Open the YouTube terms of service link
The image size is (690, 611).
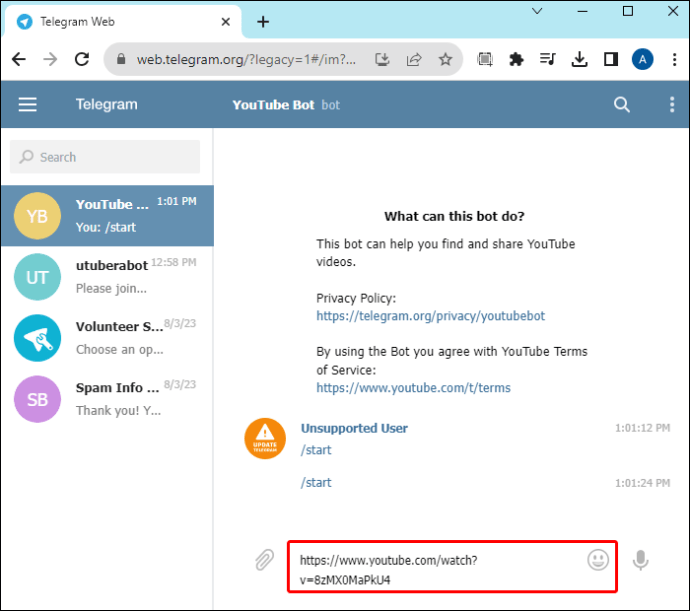pyautogui.click(x=413, y=388)
